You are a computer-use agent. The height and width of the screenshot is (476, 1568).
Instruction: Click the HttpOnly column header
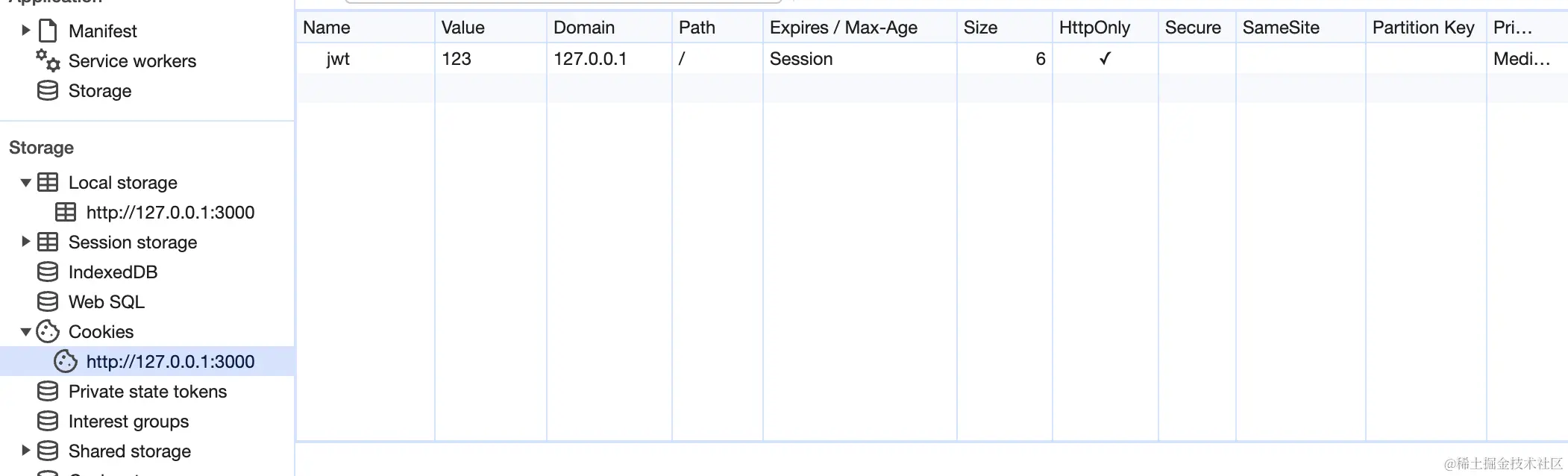(x=1106, y=28)
